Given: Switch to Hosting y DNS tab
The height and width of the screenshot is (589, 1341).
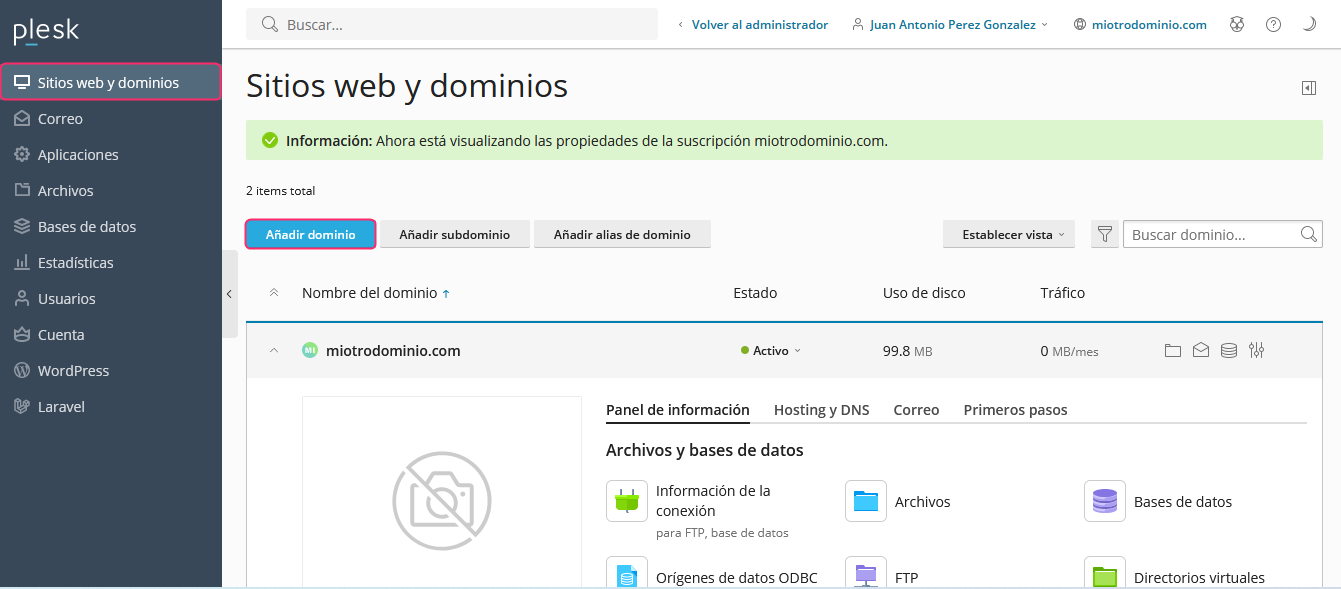Looking at the screenshot, I should (821, 410).
